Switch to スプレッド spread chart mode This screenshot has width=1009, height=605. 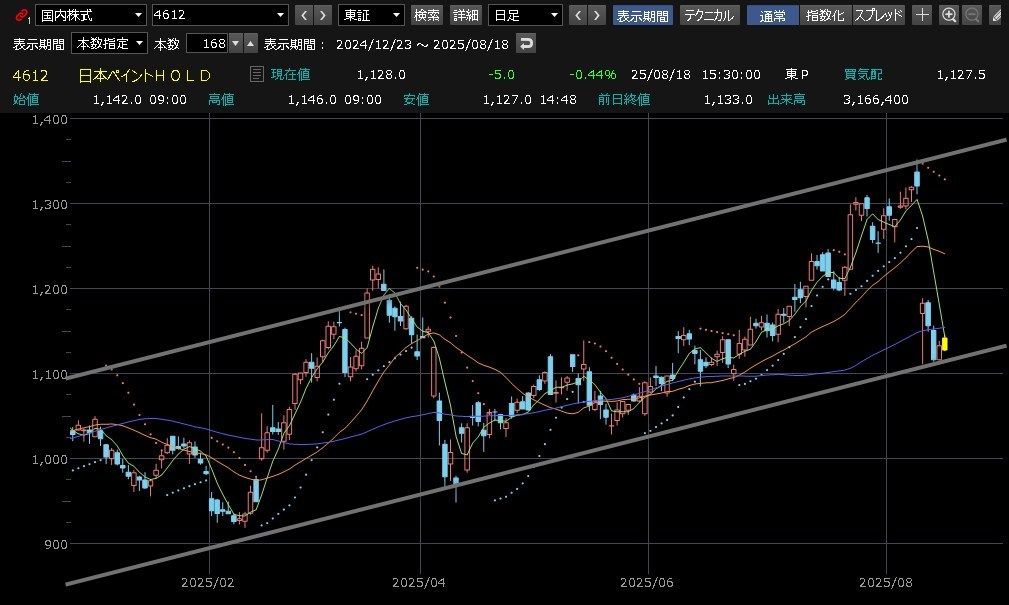[878, 15]
